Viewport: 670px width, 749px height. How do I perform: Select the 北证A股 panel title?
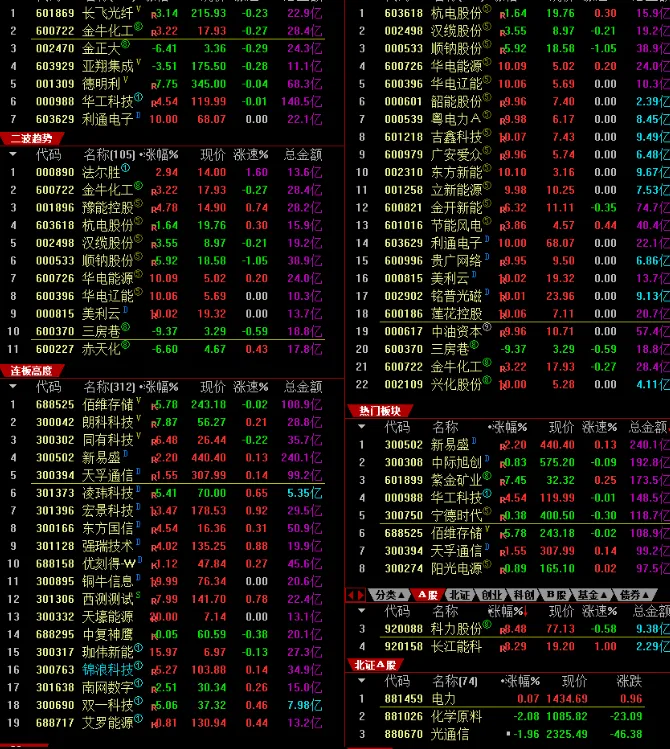coord(375,665)
